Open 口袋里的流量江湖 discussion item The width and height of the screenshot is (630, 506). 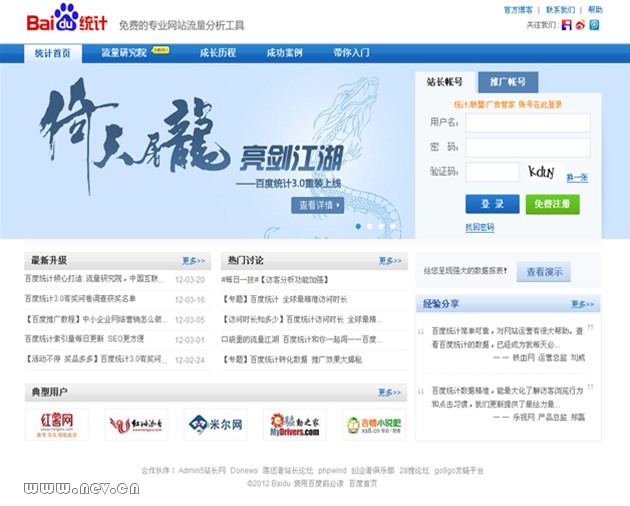pyautogui.click(x=301, y=340)
